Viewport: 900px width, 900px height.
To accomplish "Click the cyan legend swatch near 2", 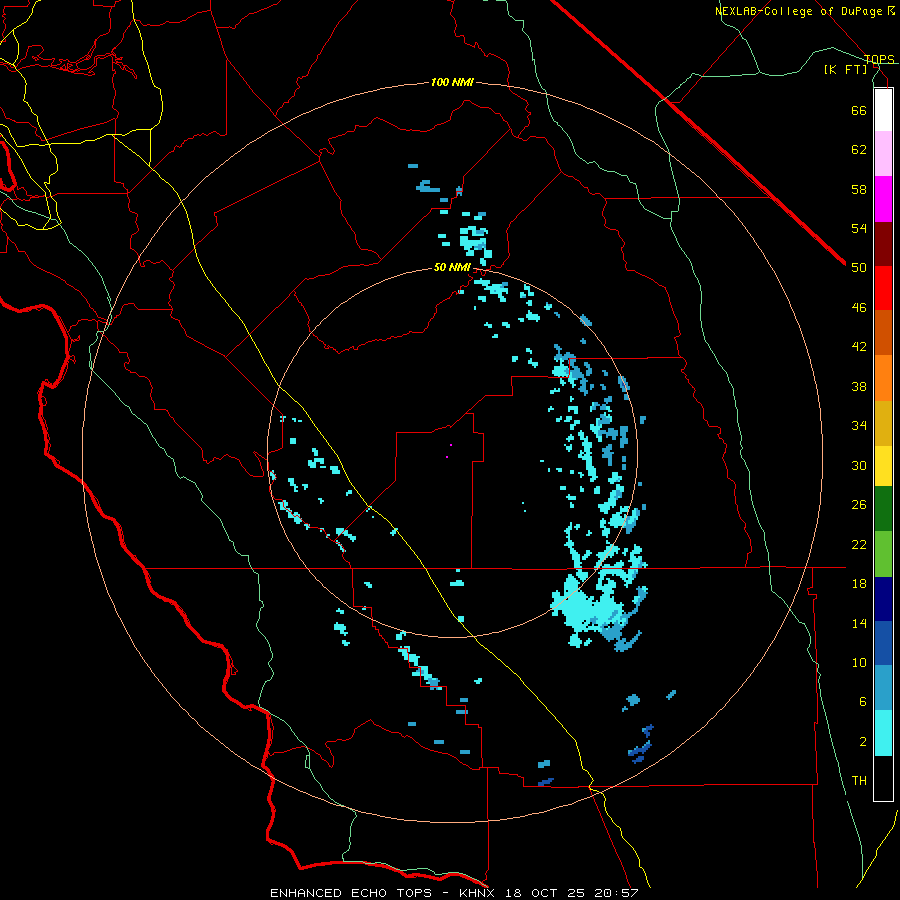I will [883, 733].
